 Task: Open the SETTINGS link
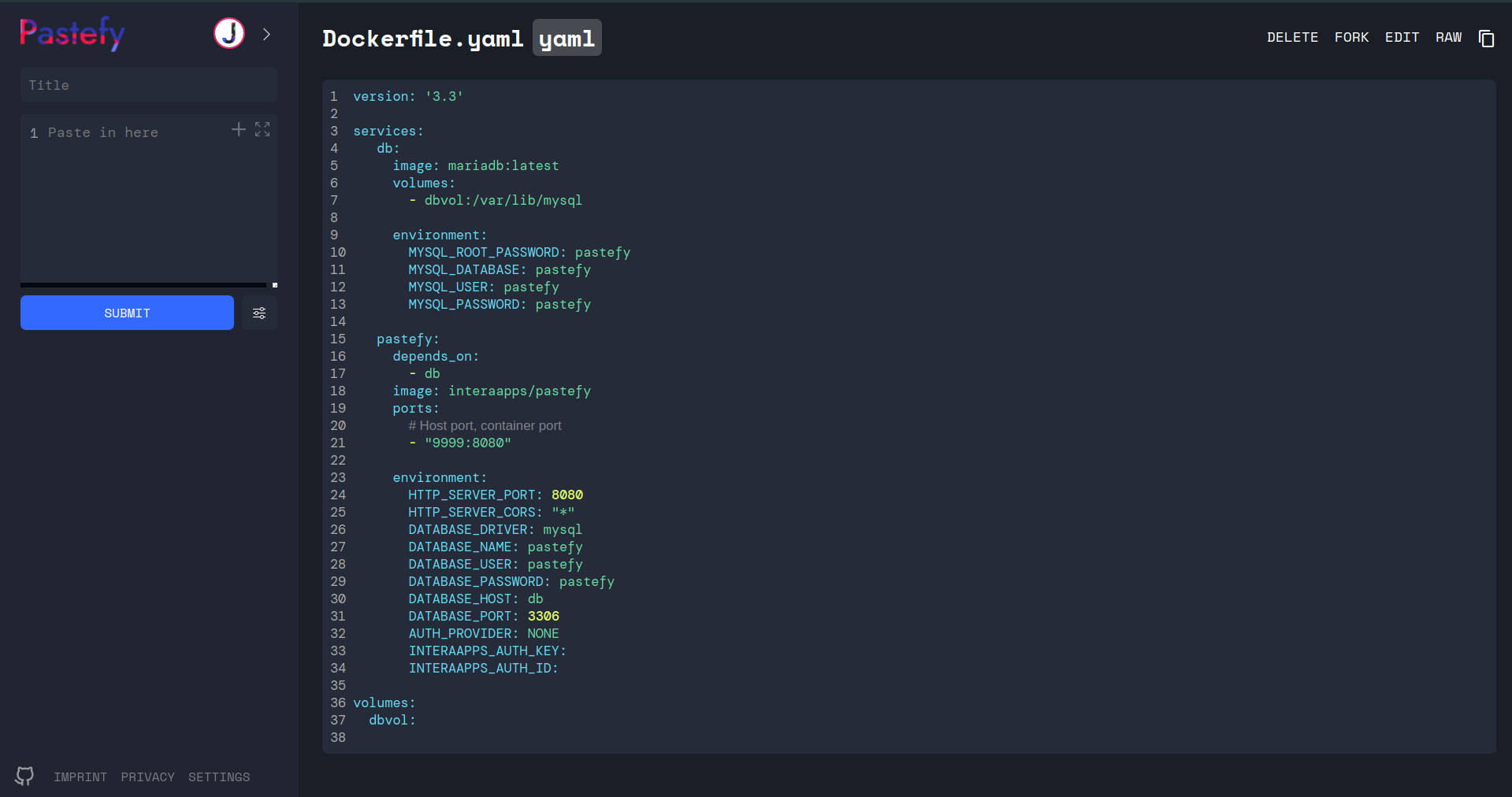pos(219,777)
